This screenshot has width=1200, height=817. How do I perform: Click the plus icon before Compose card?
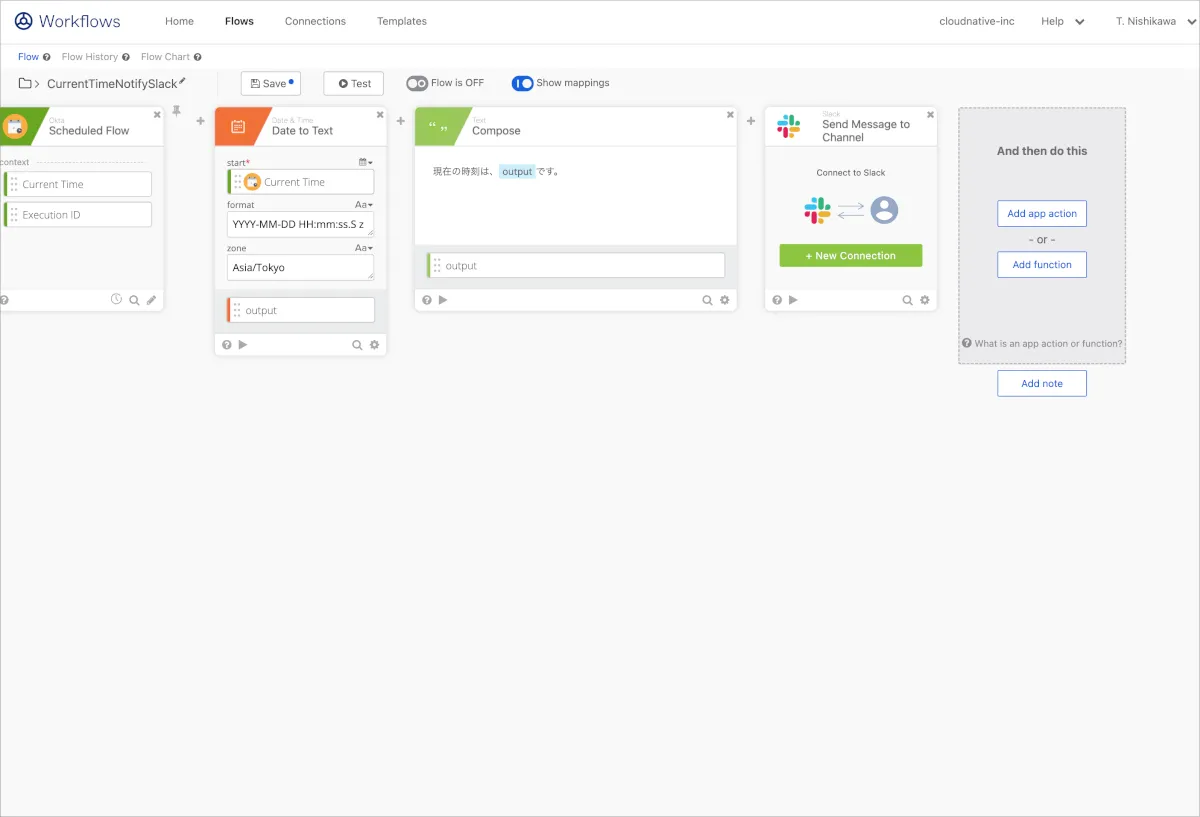point(401,121)
